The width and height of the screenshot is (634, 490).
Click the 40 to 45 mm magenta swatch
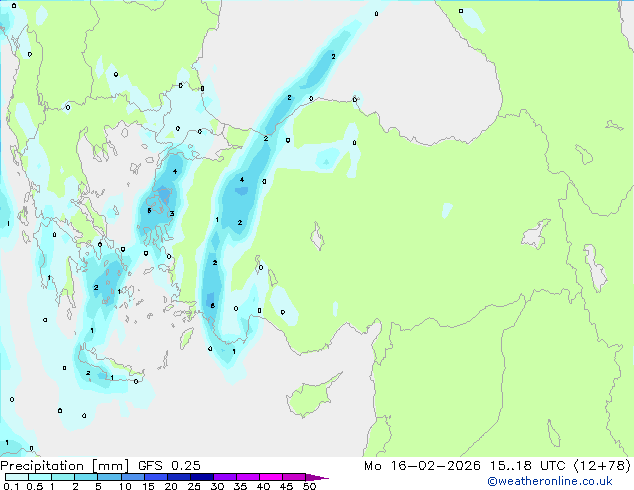(x=271, y=477)
